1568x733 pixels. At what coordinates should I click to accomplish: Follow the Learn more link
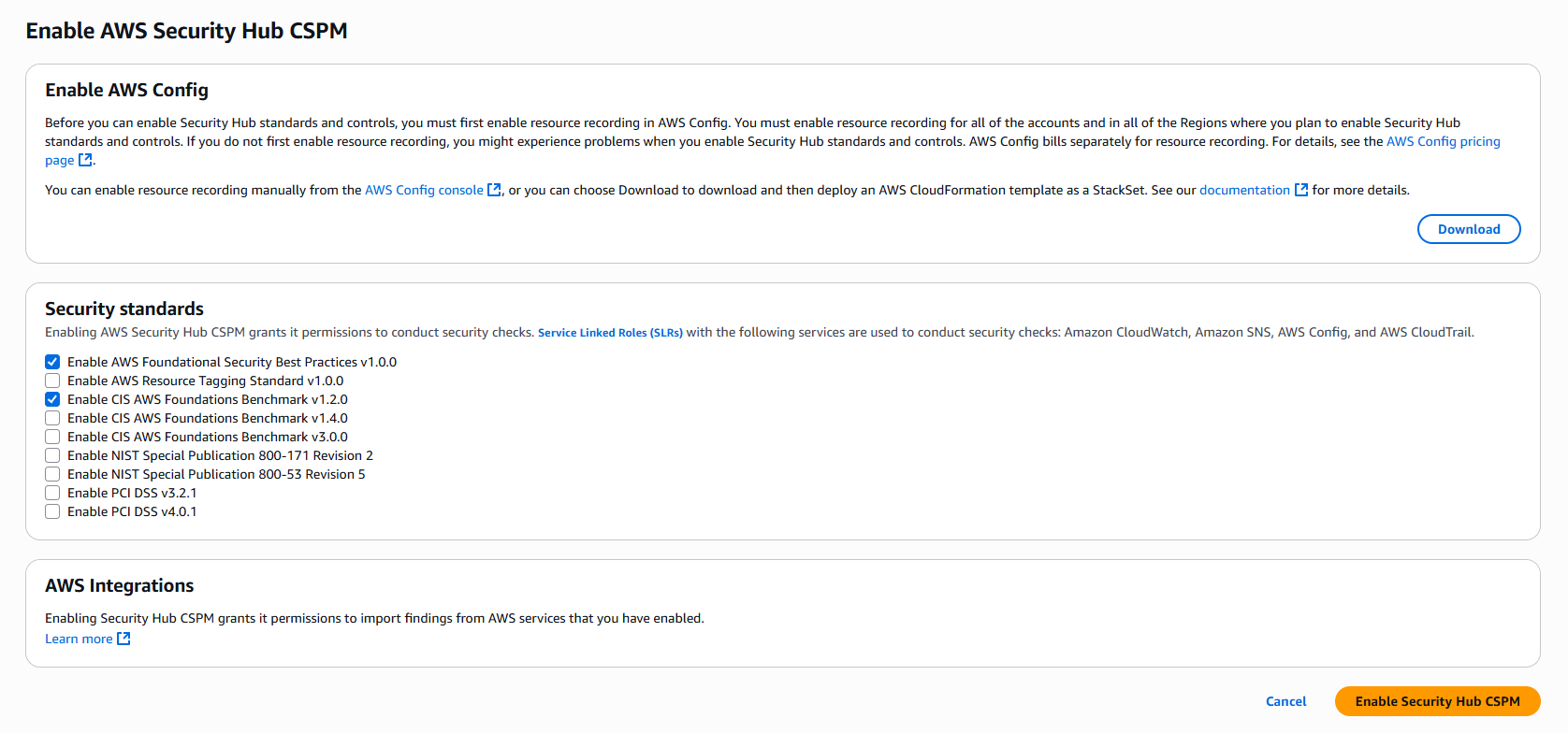click(x=79, y=639)
